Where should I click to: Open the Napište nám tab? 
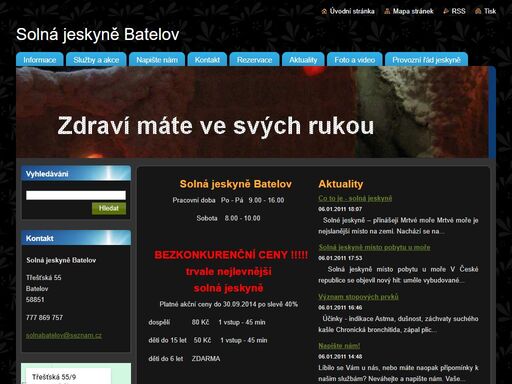pos(157,60)
